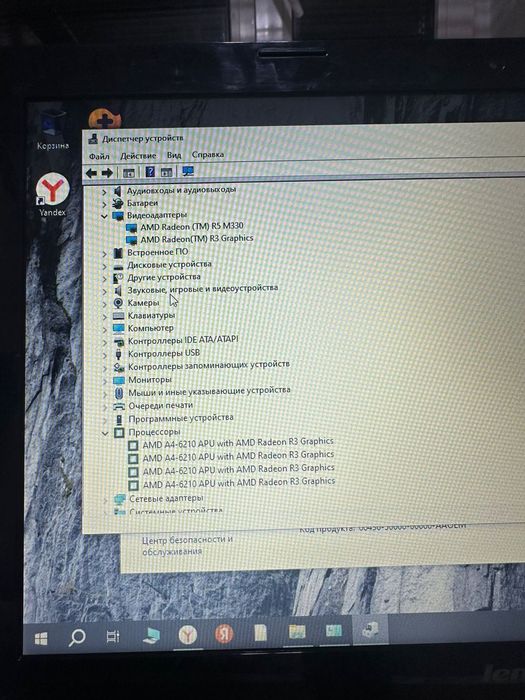Viewport: 525px width, 700px height.
Task: Open the Действие menu
Action: tap(138, 156)
